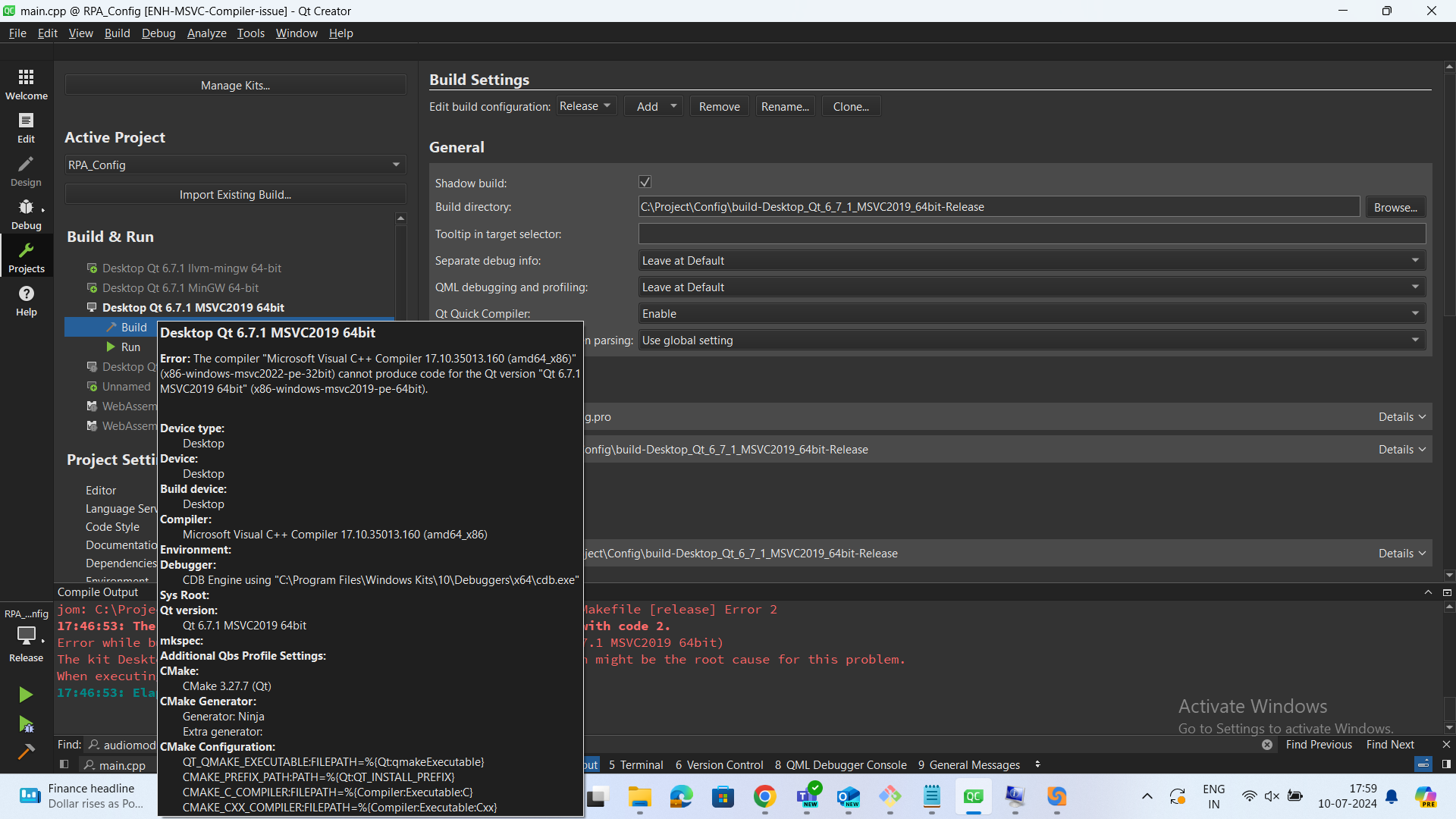
Task: Switch to Terminal output pane
Action: click(x=635, y=764)
